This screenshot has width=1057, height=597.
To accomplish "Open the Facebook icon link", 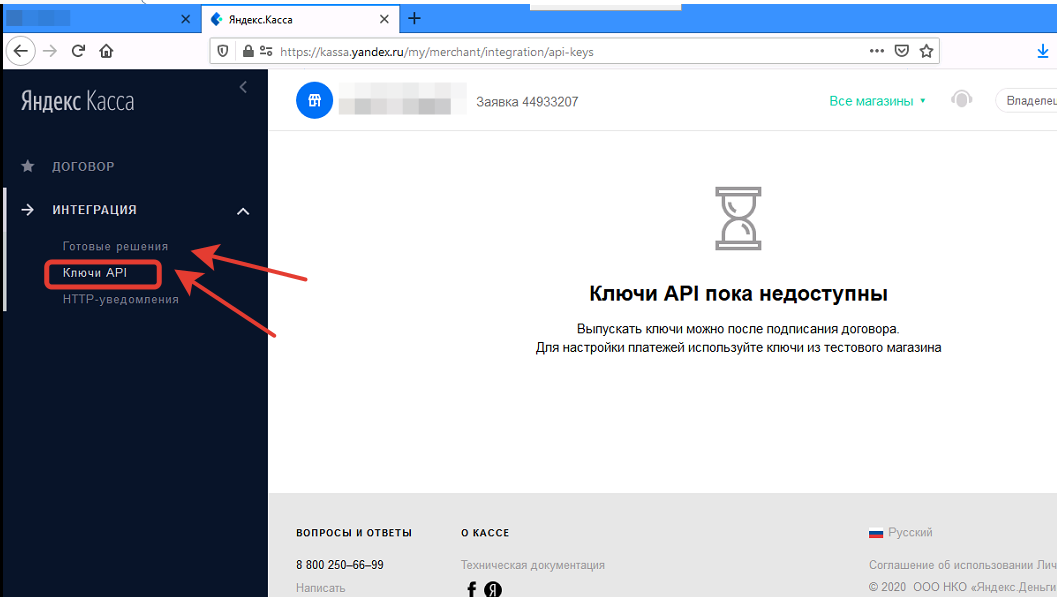I will click(x=472, y=590).
